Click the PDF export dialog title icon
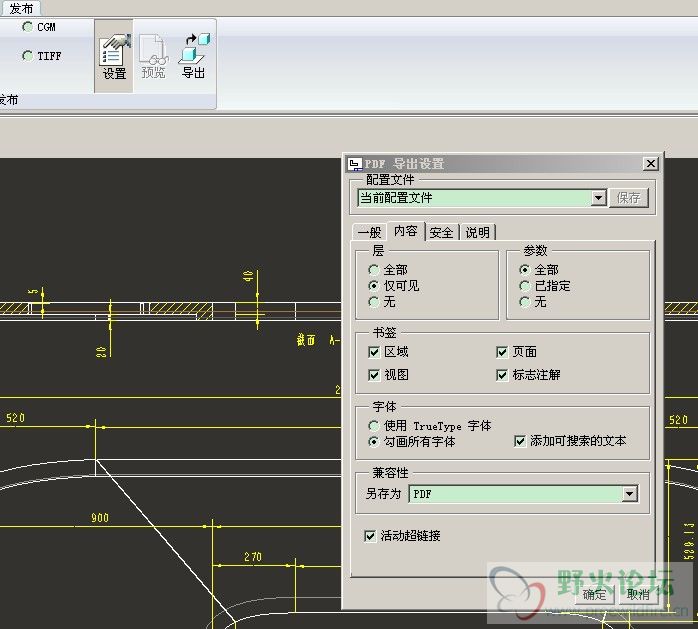The height and width of the screenshot is (629, 698). pos(355,164)
